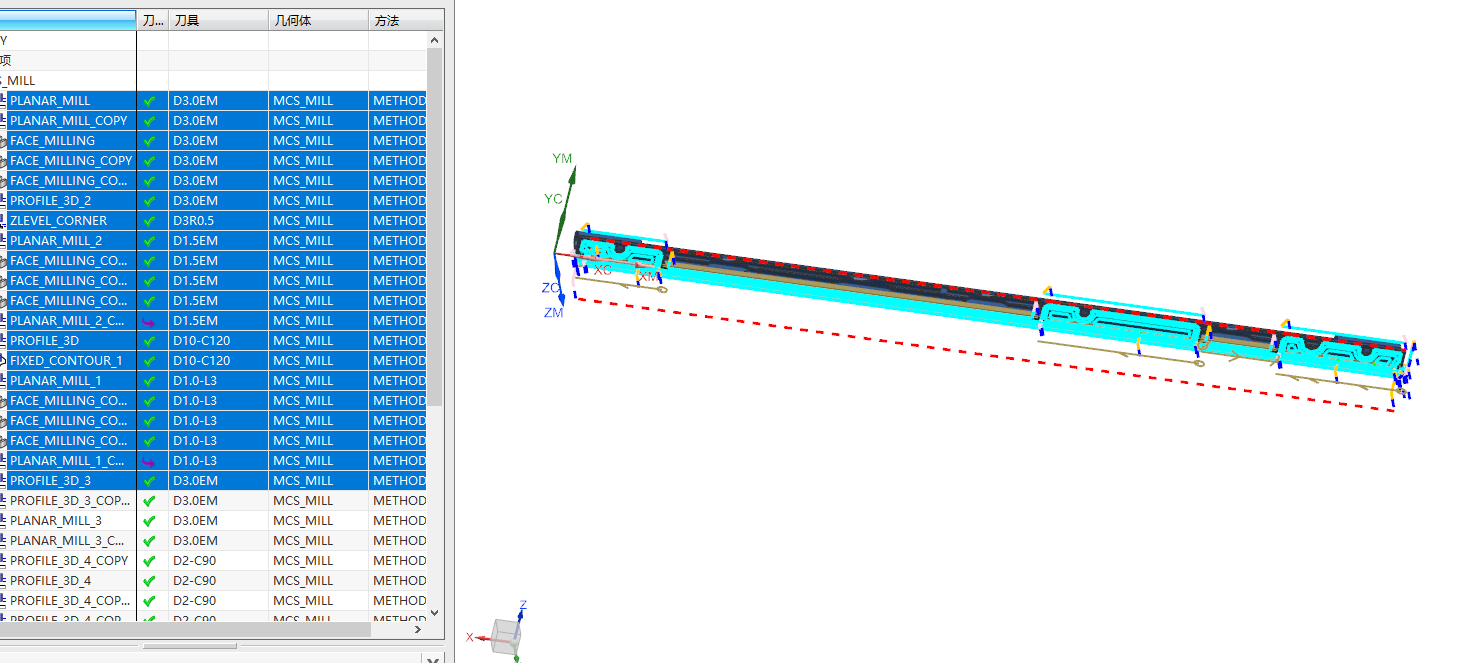Select the PROFILE_3D operation
1483x663 pixels.
(x=44, y=341)
